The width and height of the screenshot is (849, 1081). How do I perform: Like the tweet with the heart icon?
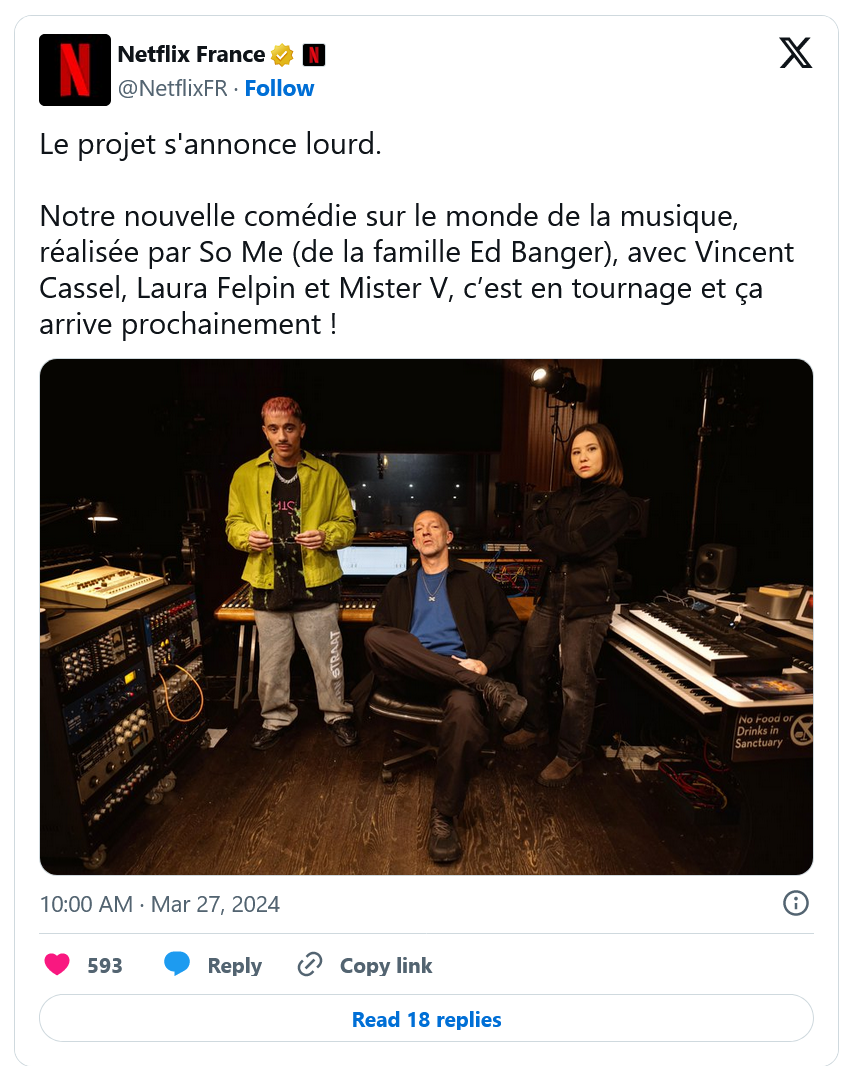57,964
